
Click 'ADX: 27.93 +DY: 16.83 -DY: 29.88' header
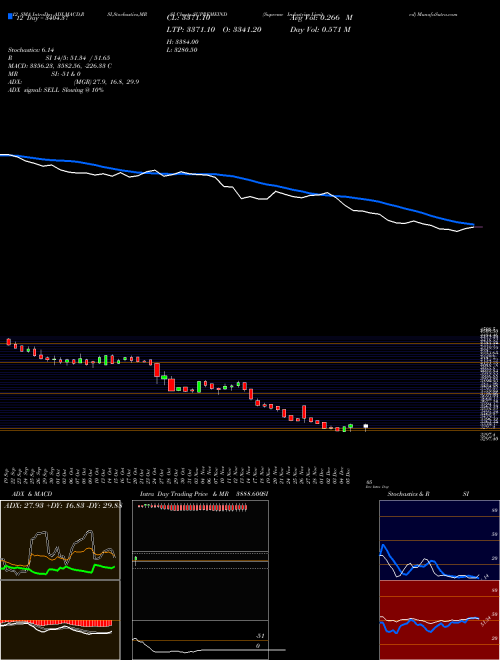[63, 505]
